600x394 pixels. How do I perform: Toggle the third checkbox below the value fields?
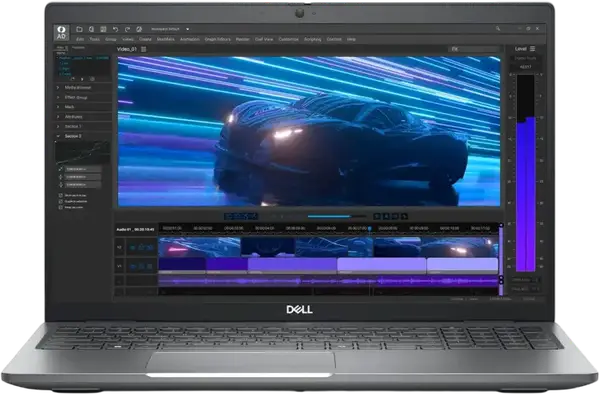click(x=60, y=207)
